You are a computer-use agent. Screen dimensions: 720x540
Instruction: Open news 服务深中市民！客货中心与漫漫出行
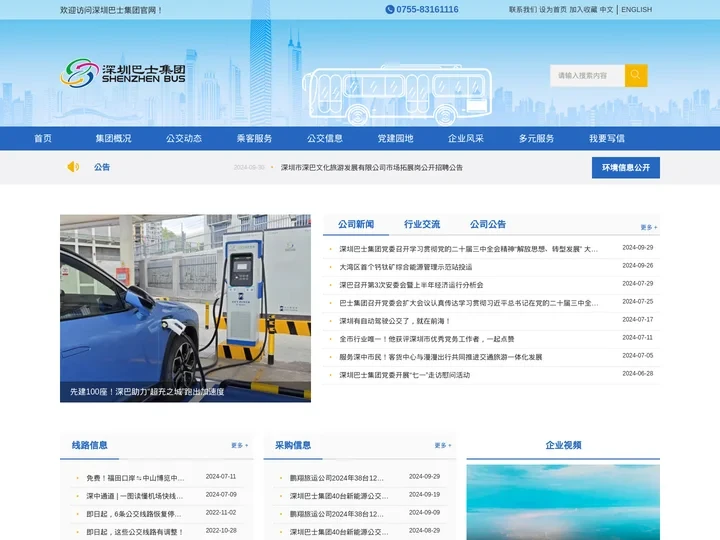440,357
